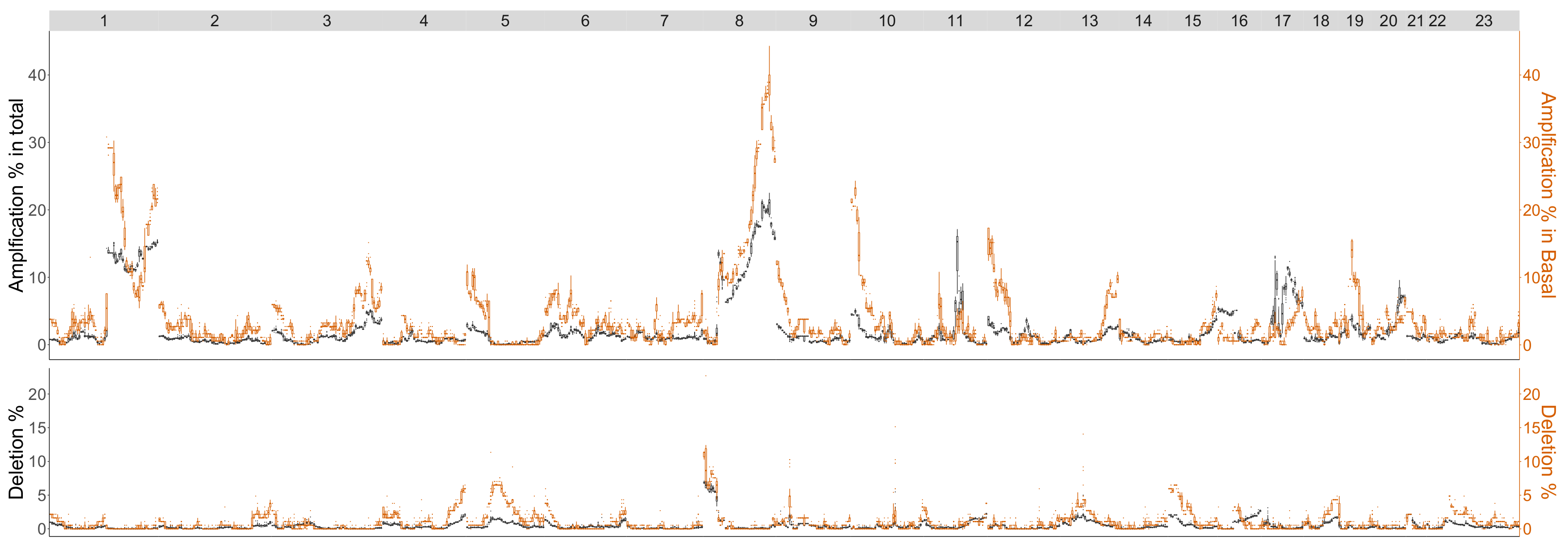Click chromosome 8 header label
Image resolution: width=1568 pixels, height=552 pixels.
point(739,21)
